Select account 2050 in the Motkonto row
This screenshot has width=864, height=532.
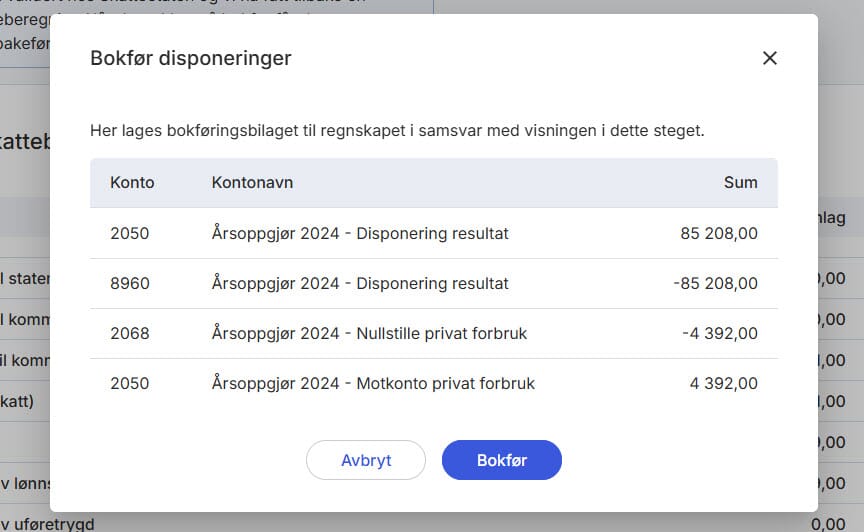click(x=130, y=384)
